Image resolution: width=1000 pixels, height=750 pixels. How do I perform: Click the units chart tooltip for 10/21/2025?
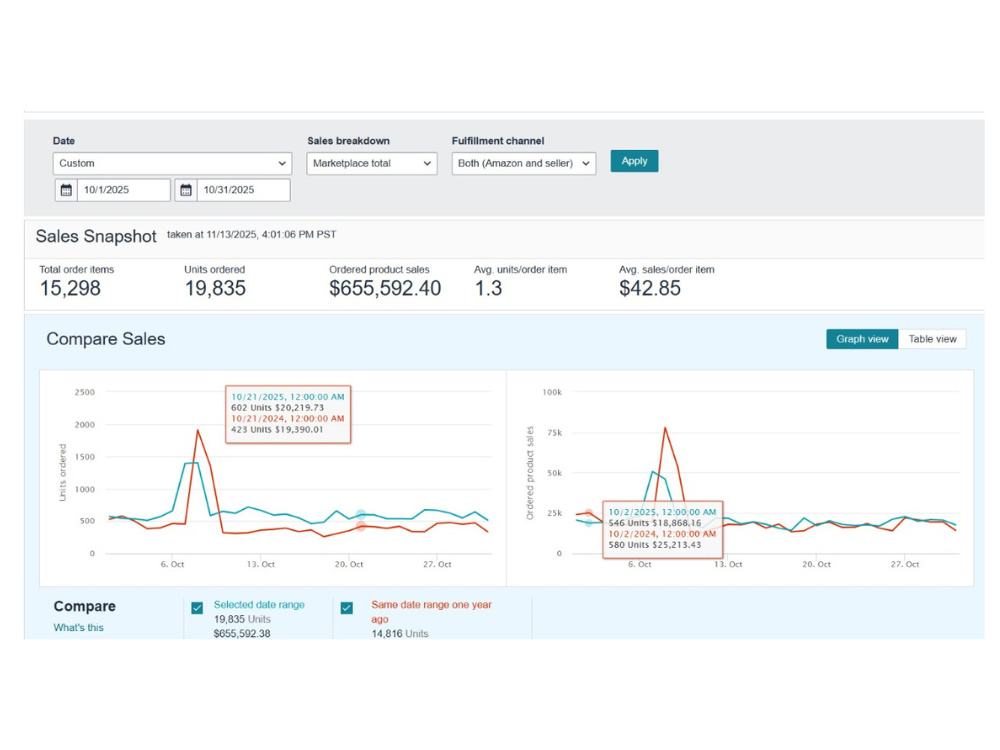(288, 414)
